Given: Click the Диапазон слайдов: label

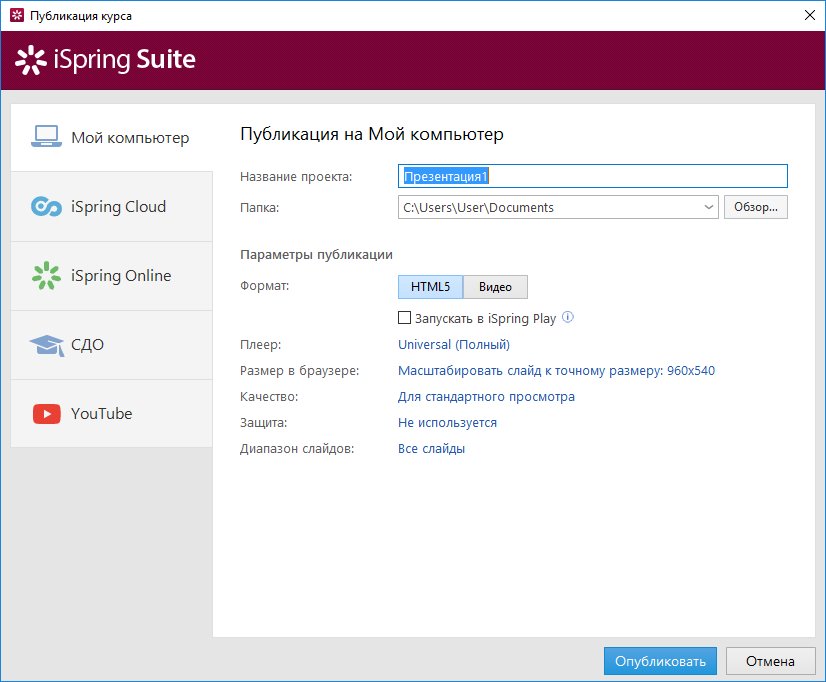Looking at the screenshot, I should [297, 449].
